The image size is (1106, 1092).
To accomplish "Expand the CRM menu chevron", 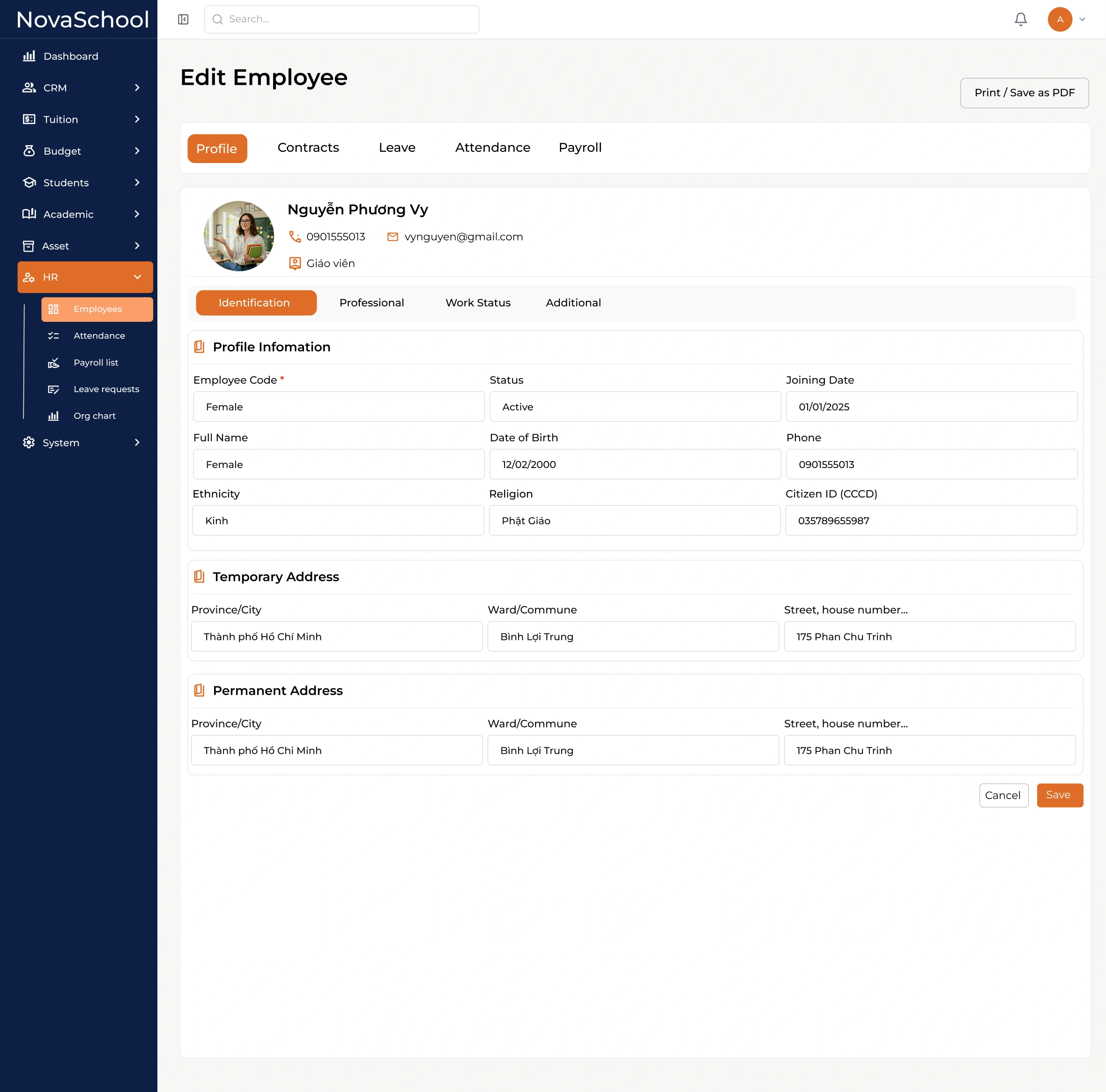I will click(x=137, y=88).
